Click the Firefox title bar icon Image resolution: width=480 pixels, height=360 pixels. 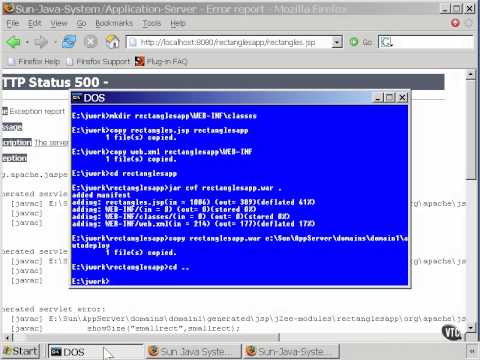[x=9, y=8]
